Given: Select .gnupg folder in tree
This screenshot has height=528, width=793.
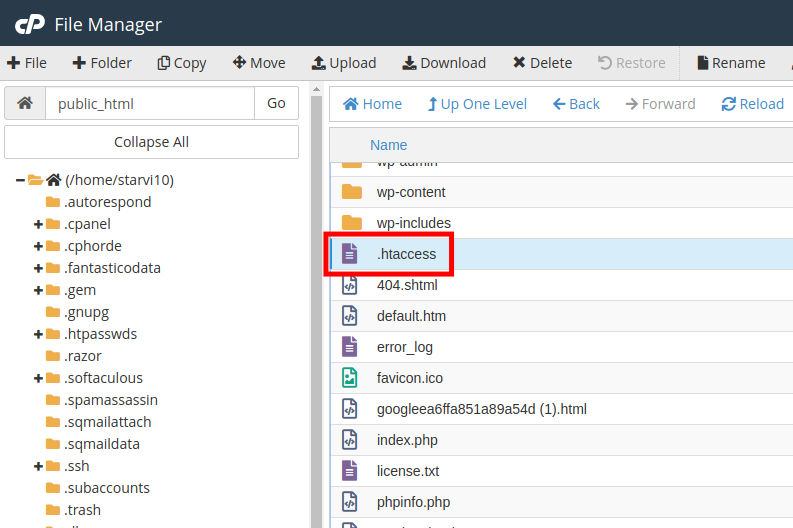Looking at the screenshot, I should pyautogui.click(x=86, y=312).
